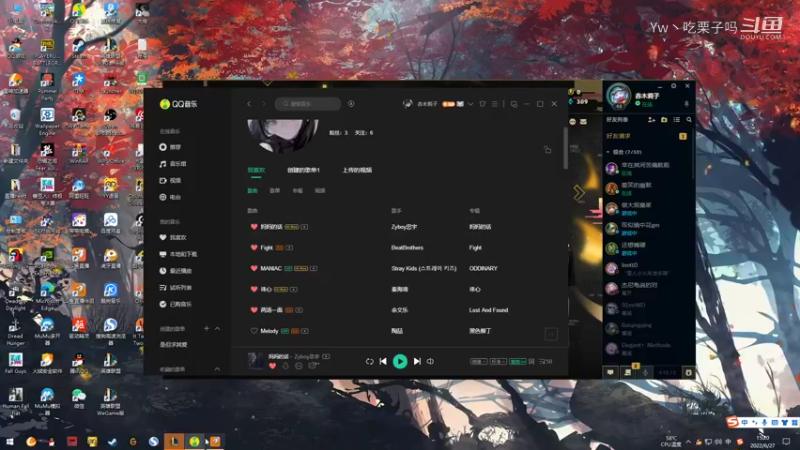
Task: Add new playlist with plus button
Action: point(207,329)
